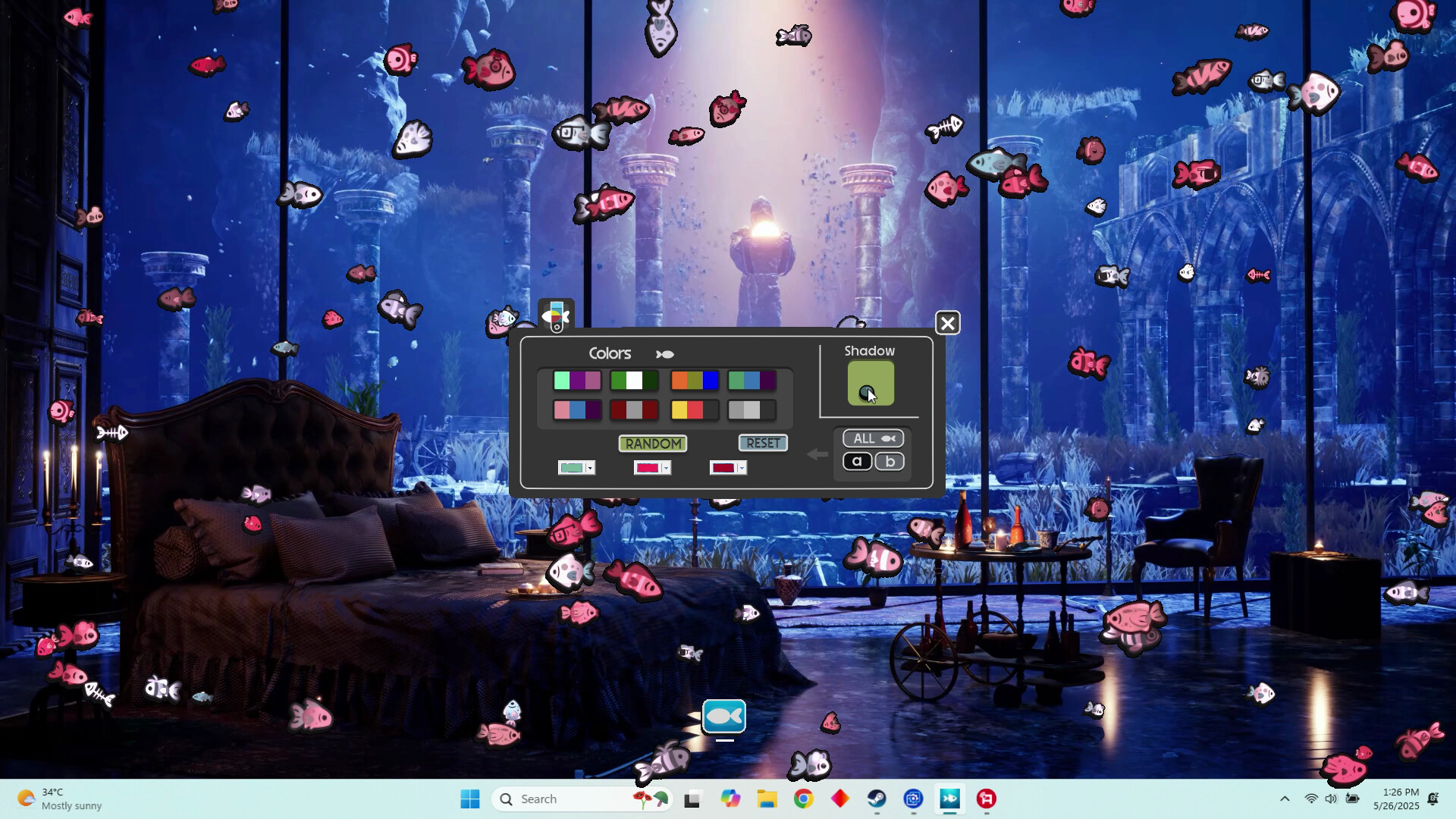
Task: Click the Shadow offset green pad
Action: pos(871,383)
